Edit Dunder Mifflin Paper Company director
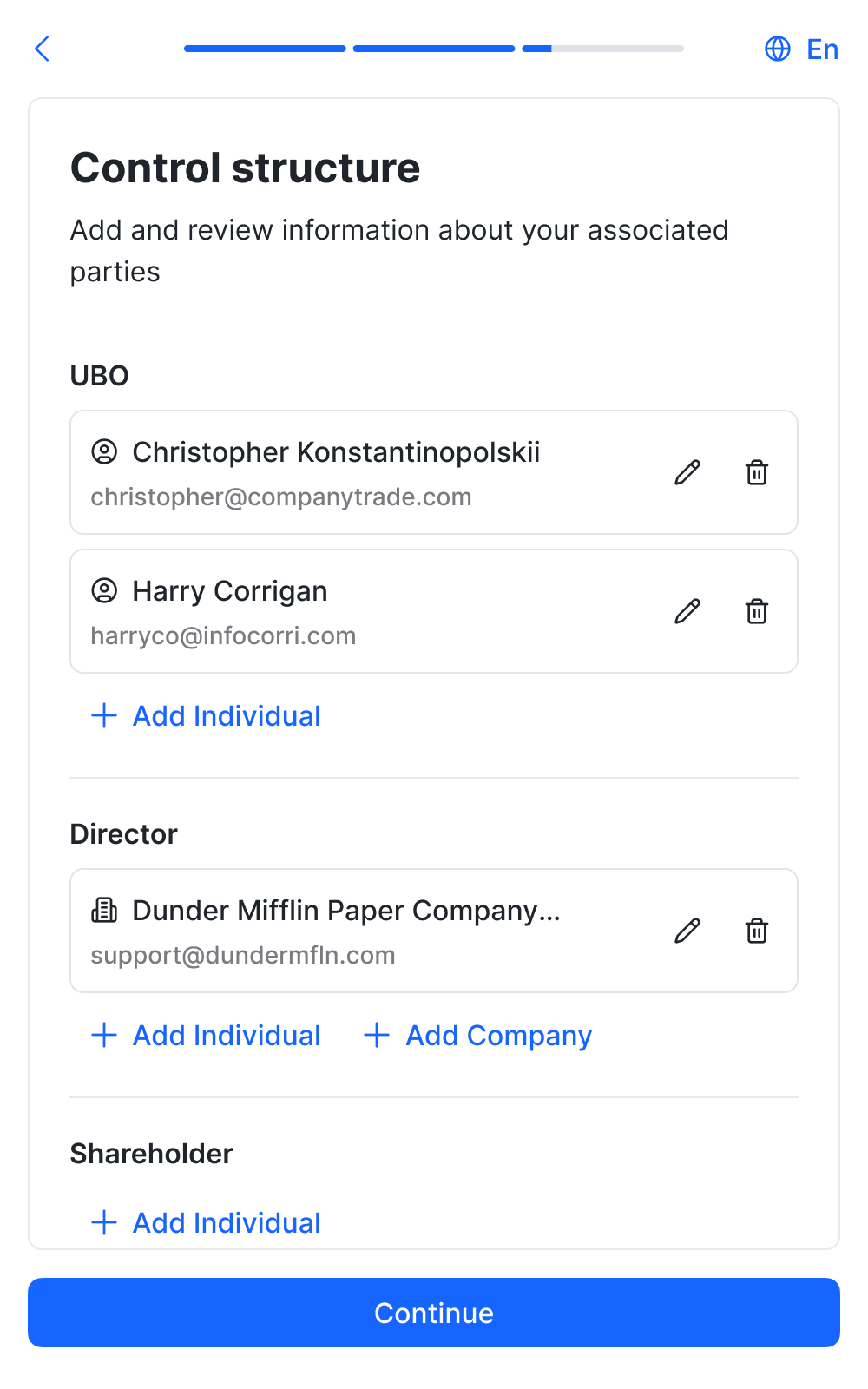Viewport: 868px width, 1389px height. point(687,931)
